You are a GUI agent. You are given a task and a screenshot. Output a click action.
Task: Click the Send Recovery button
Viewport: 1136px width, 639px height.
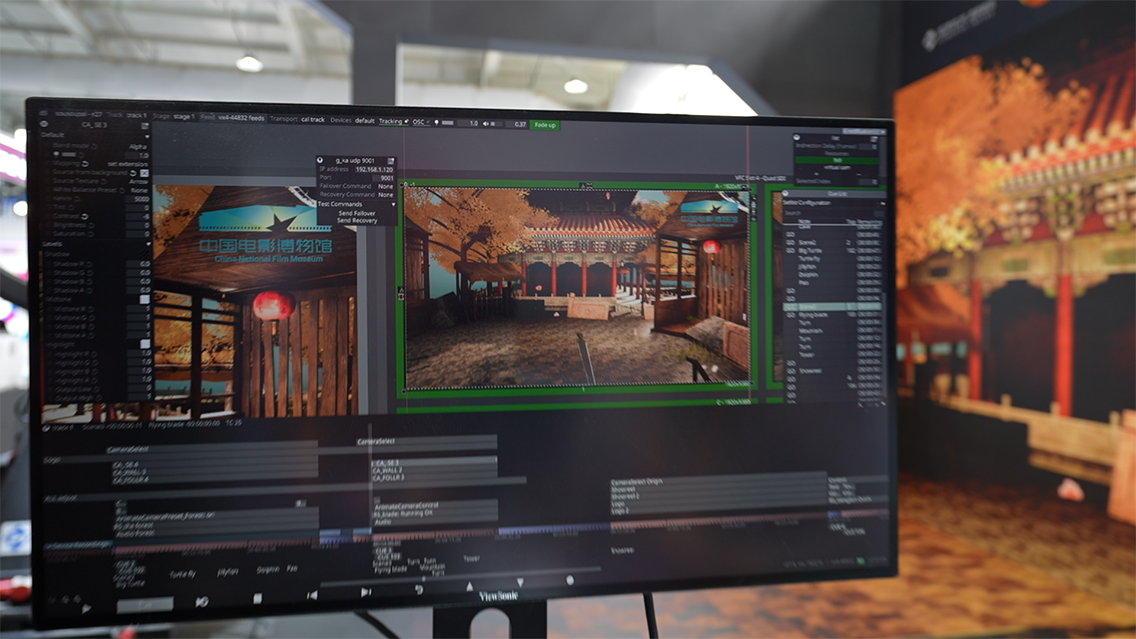[356, 220]
